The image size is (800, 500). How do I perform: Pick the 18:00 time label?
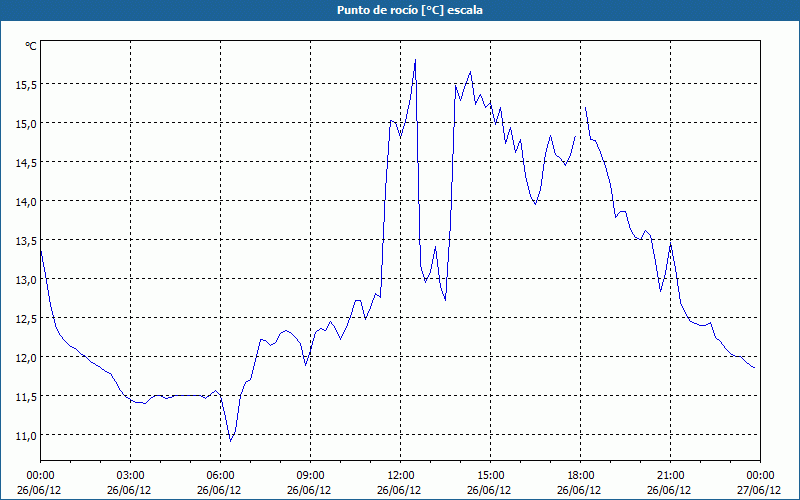coord(580,476)
